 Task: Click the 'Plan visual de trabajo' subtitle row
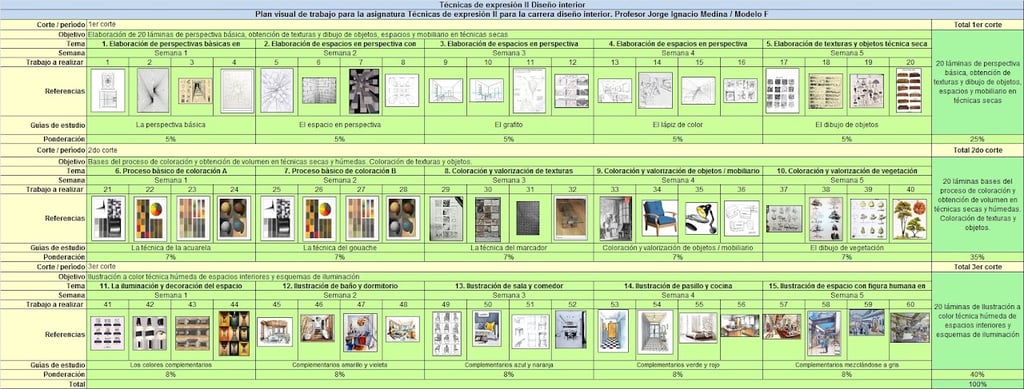coord(512,13)
